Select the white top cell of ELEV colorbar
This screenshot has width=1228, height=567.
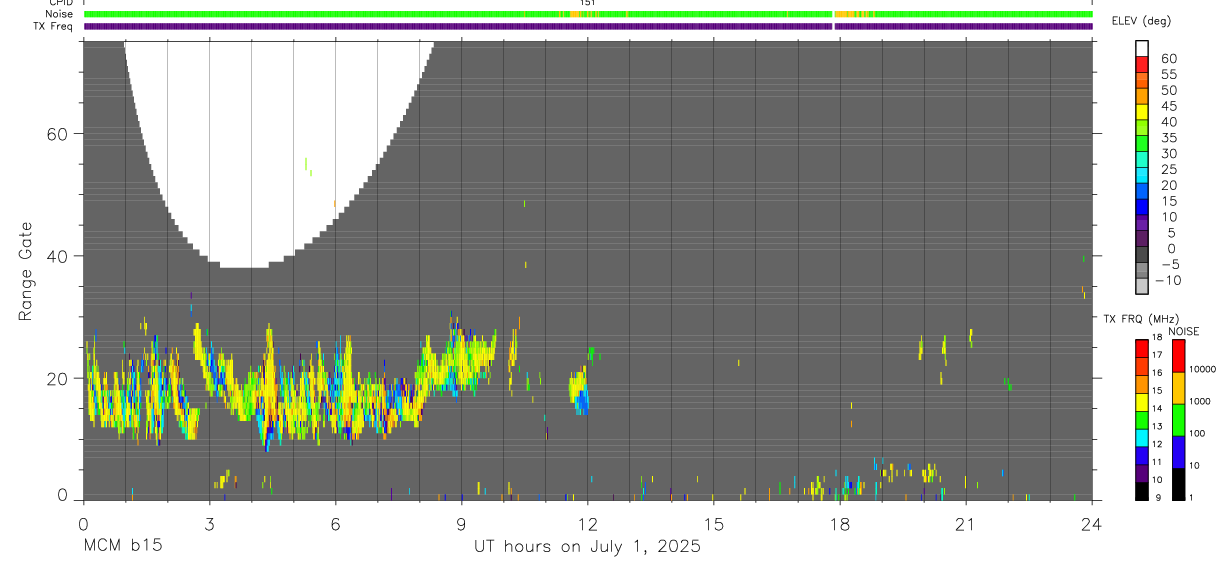(1142, 46)
